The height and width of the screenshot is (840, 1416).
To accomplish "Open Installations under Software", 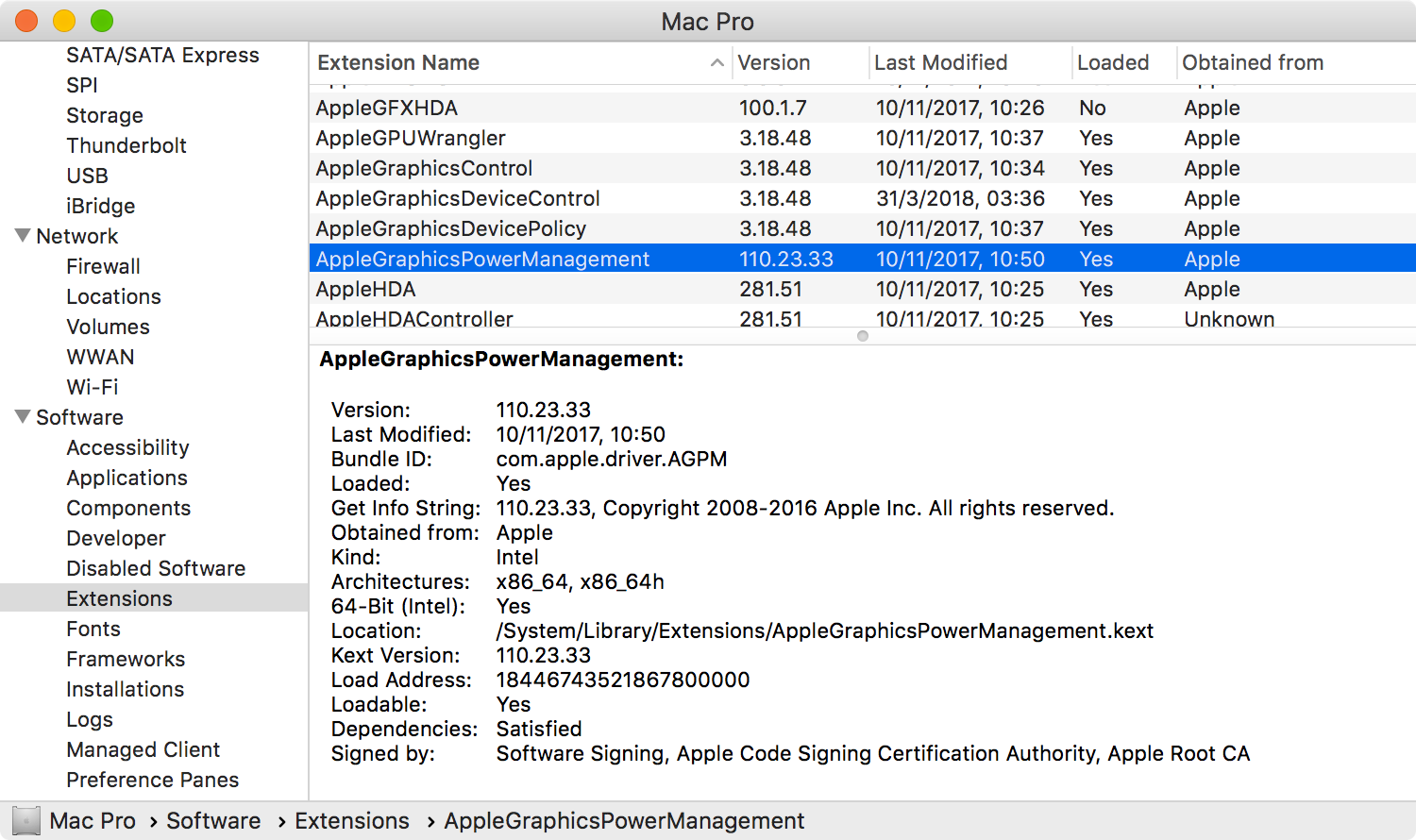I will pos(125,689).
